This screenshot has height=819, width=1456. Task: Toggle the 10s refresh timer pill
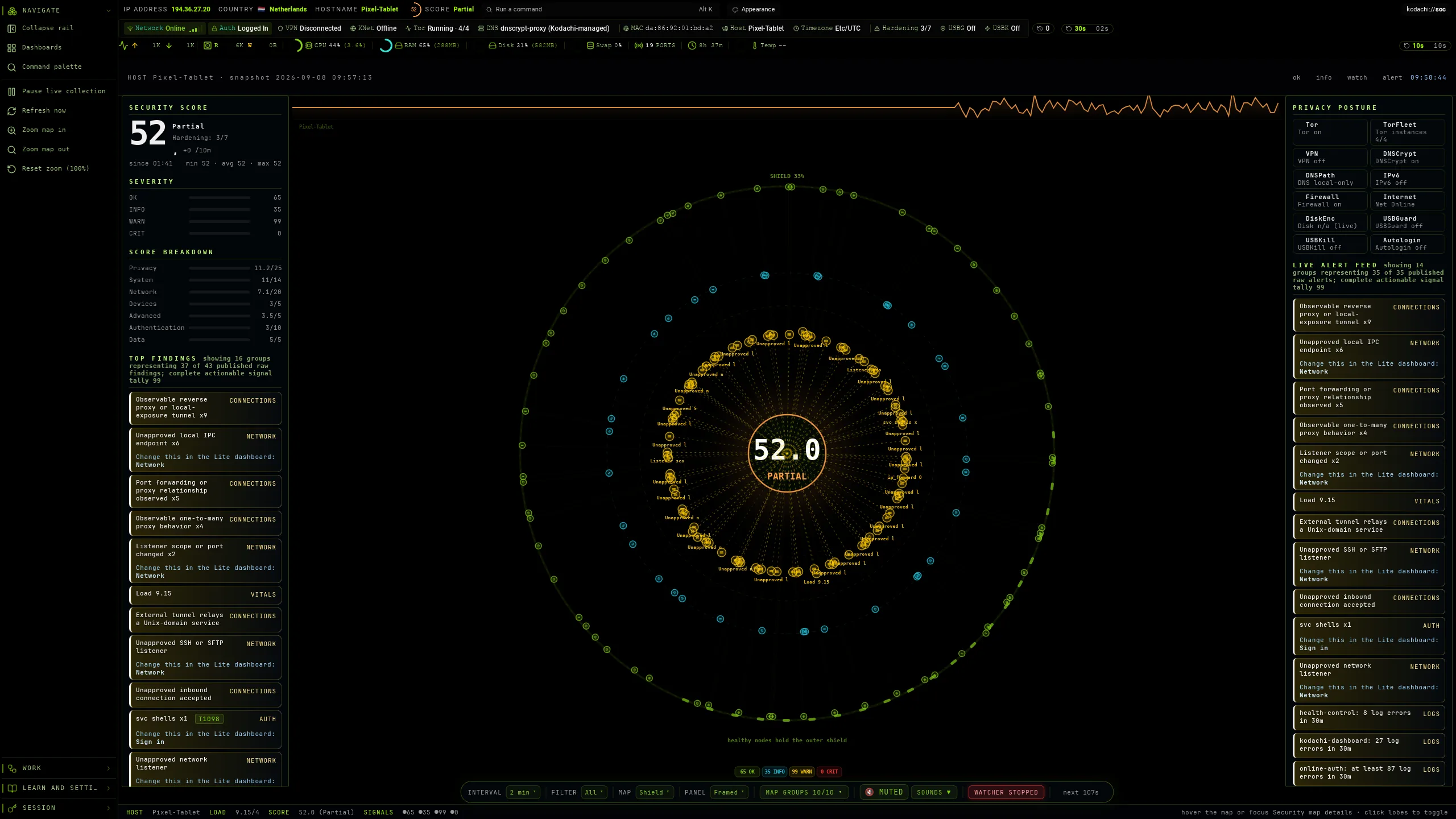(1424, 45)
